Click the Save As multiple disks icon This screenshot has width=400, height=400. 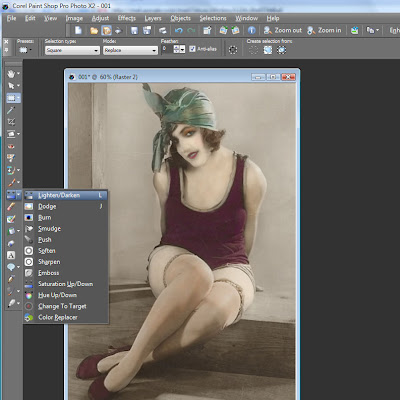pyautogui.click(x=147, y=30)
